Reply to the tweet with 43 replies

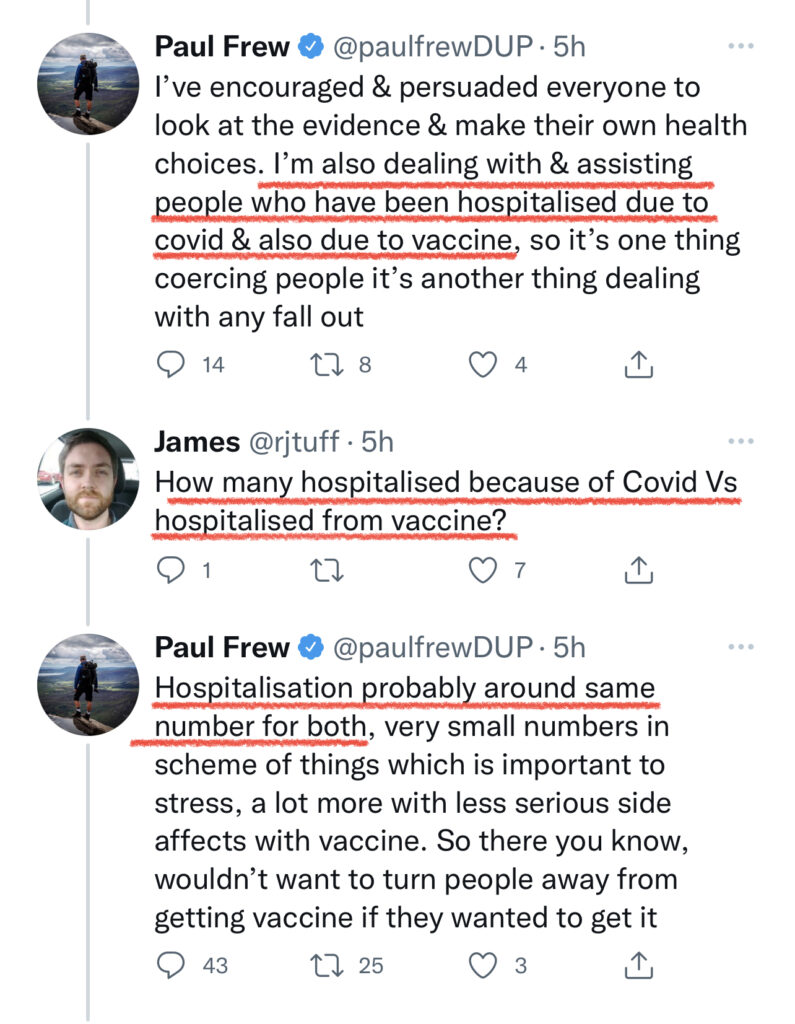click(x=171, y=965)
